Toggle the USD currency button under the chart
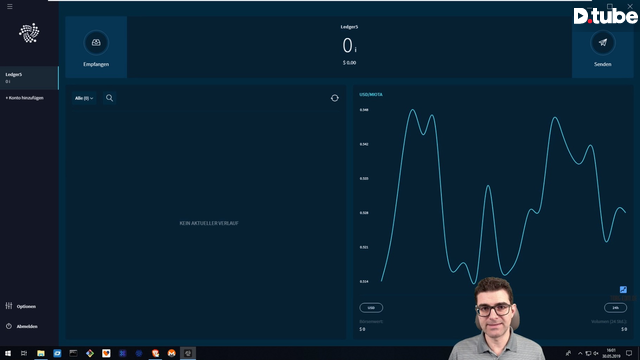The image size is (640, 360). coord(371,308)
